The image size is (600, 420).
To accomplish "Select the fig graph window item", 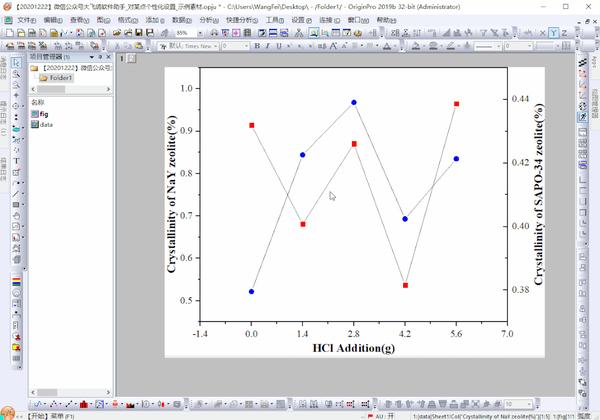I will click(x=40, y=114).
